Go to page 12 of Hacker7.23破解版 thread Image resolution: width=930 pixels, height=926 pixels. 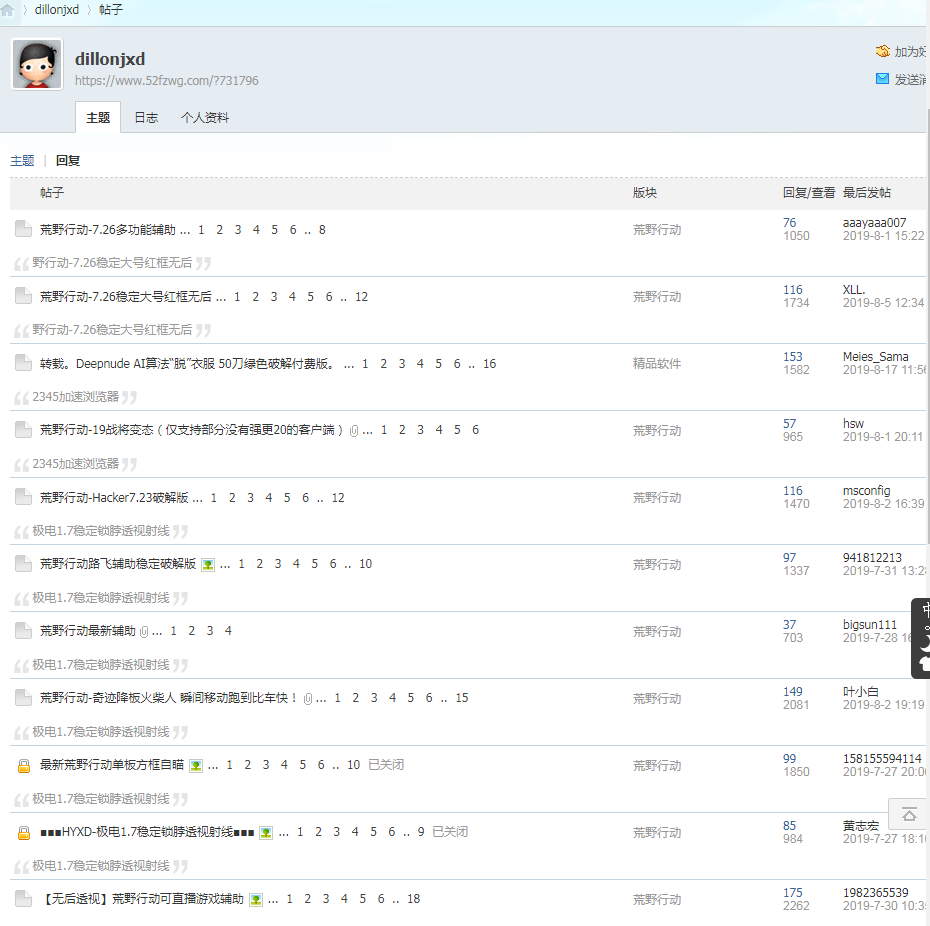pyautogui.click(x=338, y=498)
